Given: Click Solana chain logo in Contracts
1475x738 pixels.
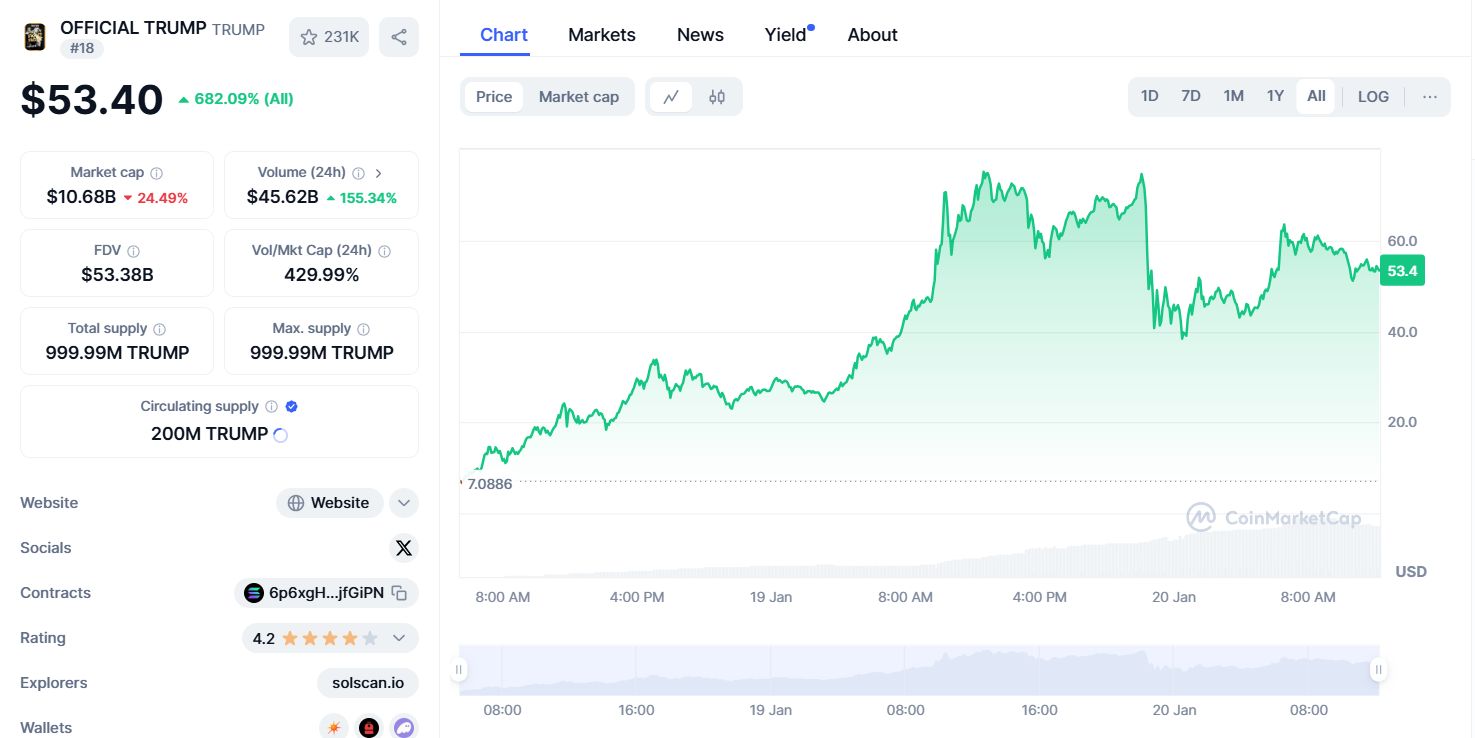Looking at the screenshot, I should (254, 593).
